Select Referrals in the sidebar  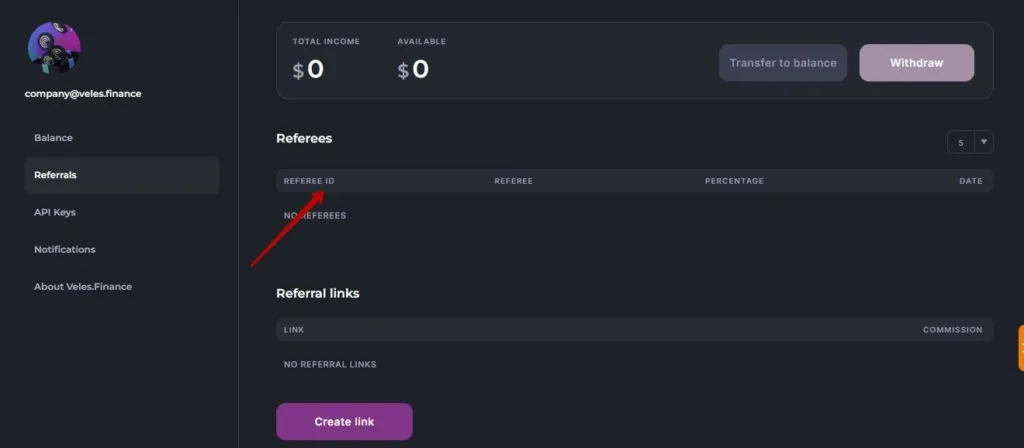coord(55,175)
